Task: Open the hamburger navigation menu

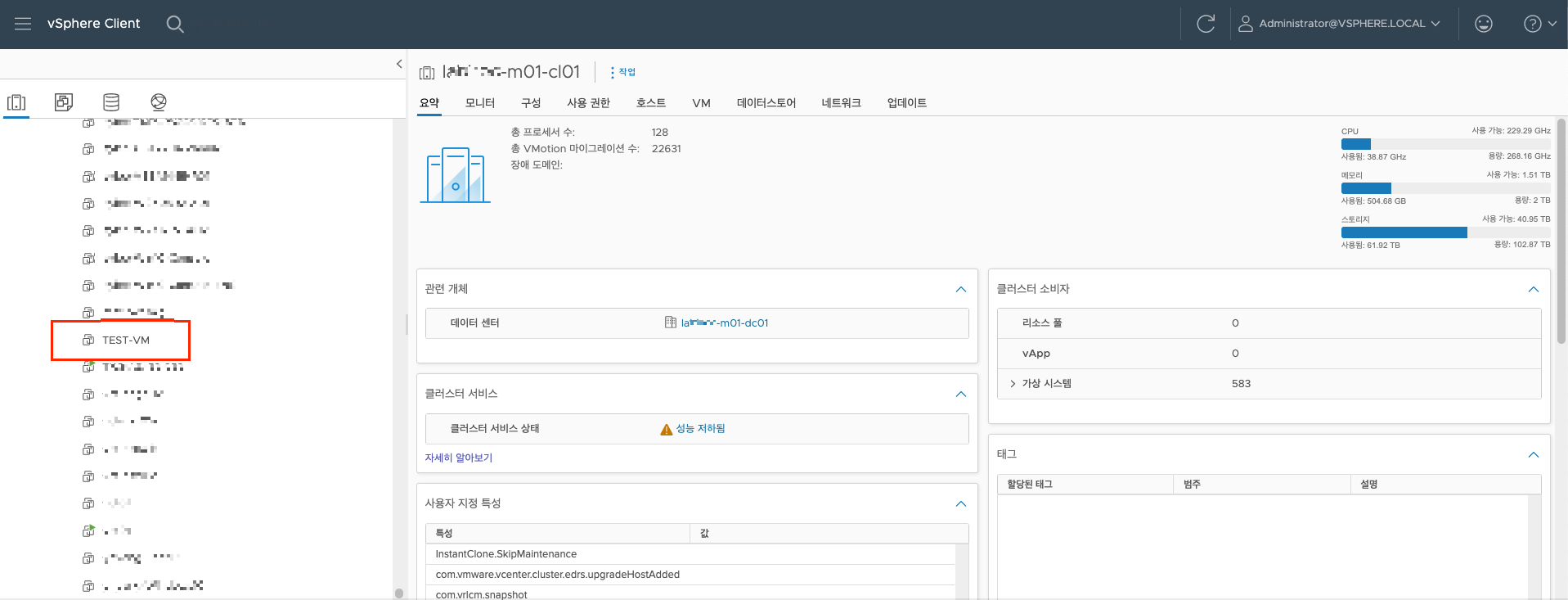Action: (23, 24)
